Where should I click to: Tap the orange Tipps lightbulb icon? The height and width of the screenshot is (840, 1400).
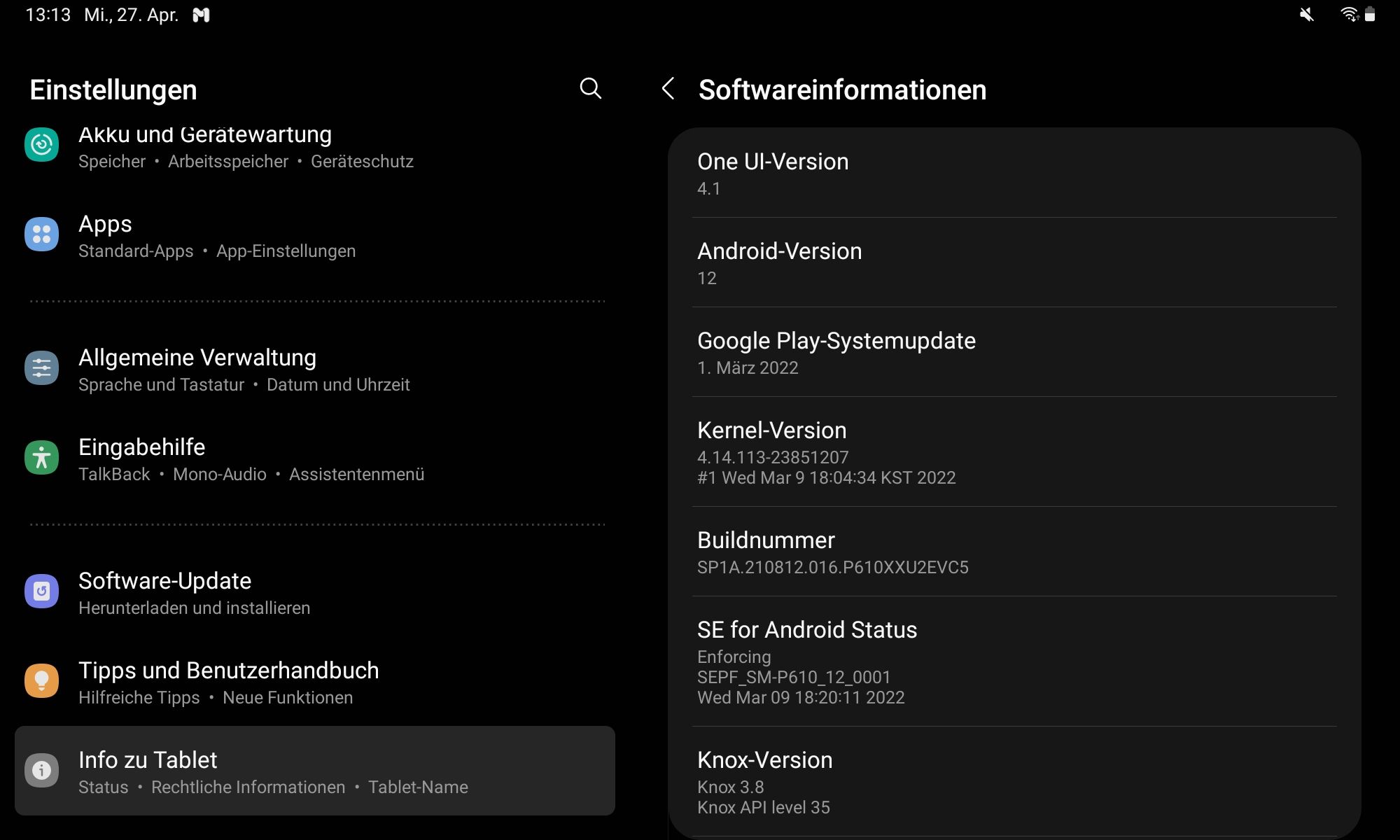41,680
